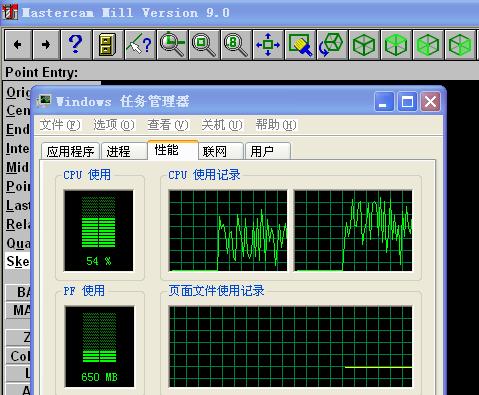Activate the dynamic rotate cube icon
This screenshot has width=479, height=395.
(x=332, y=45)
